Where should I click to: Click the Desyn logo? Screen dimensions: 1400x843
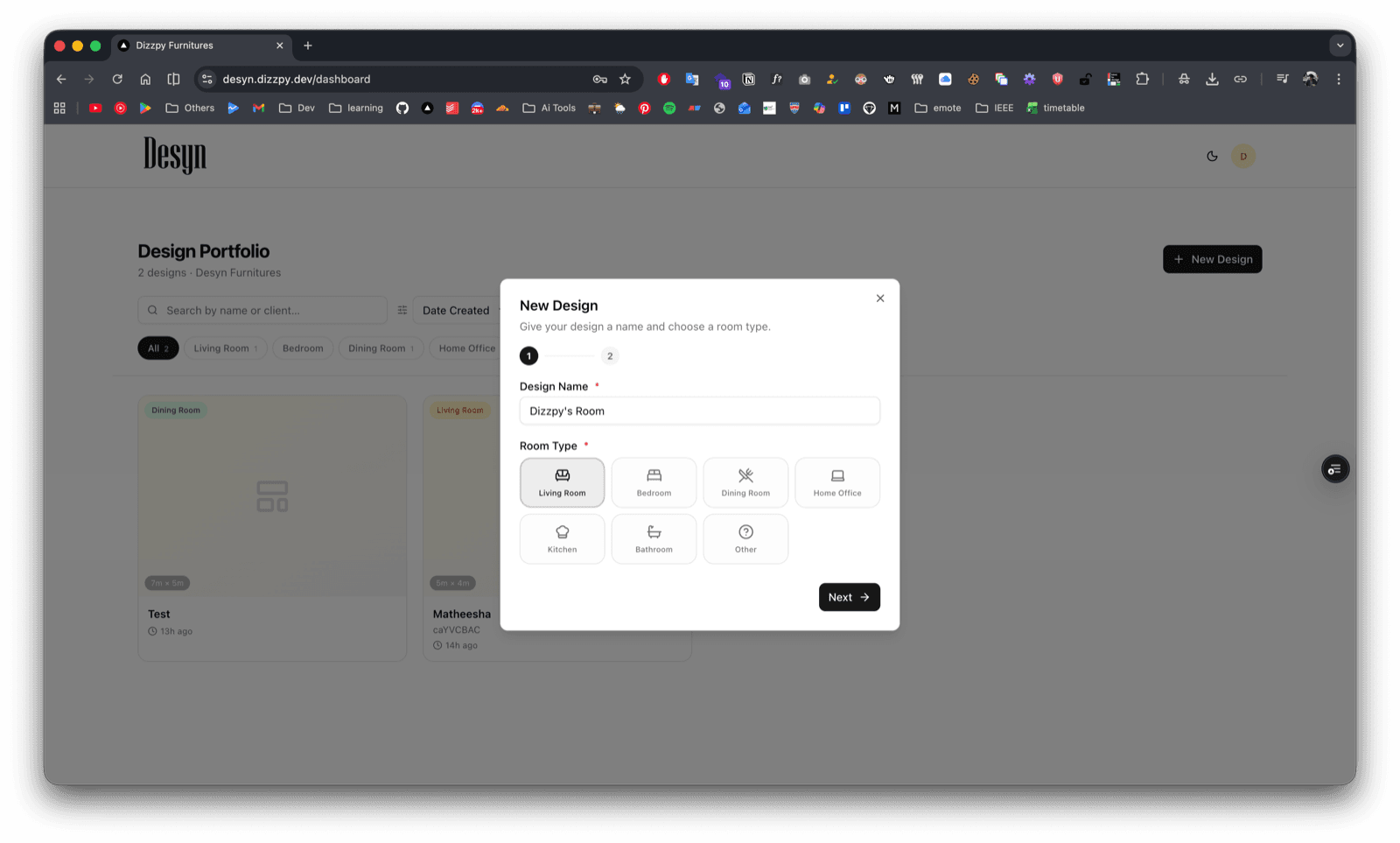click(x=175, y=155)
